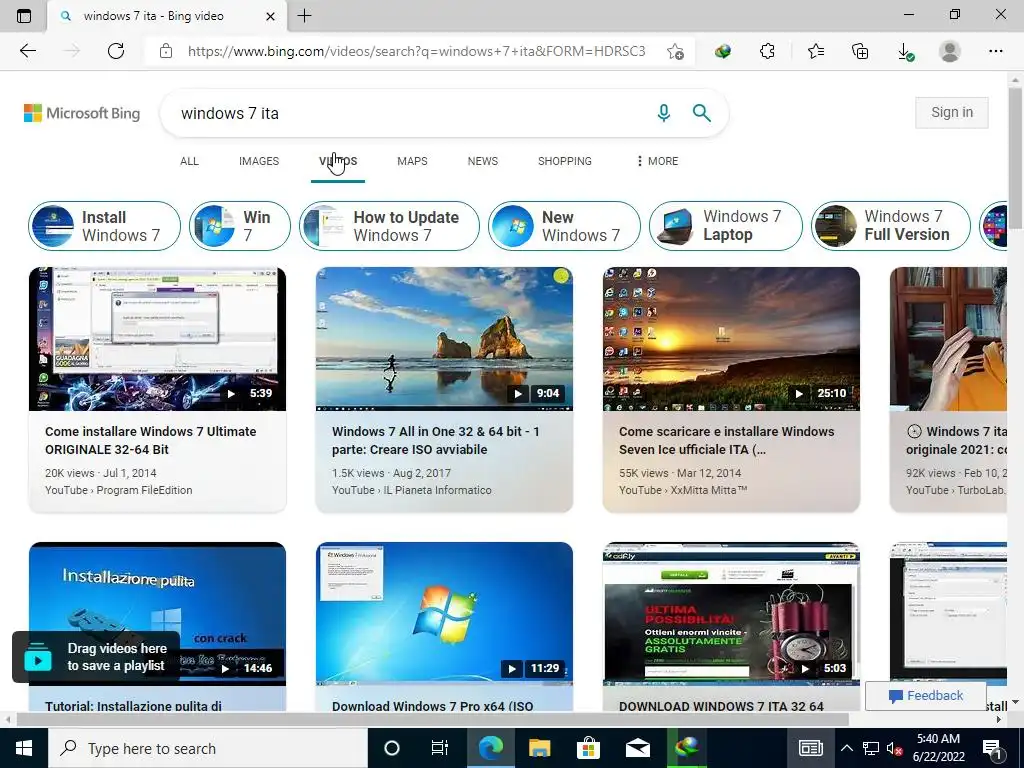Switch to the NEWS tab

483,161
